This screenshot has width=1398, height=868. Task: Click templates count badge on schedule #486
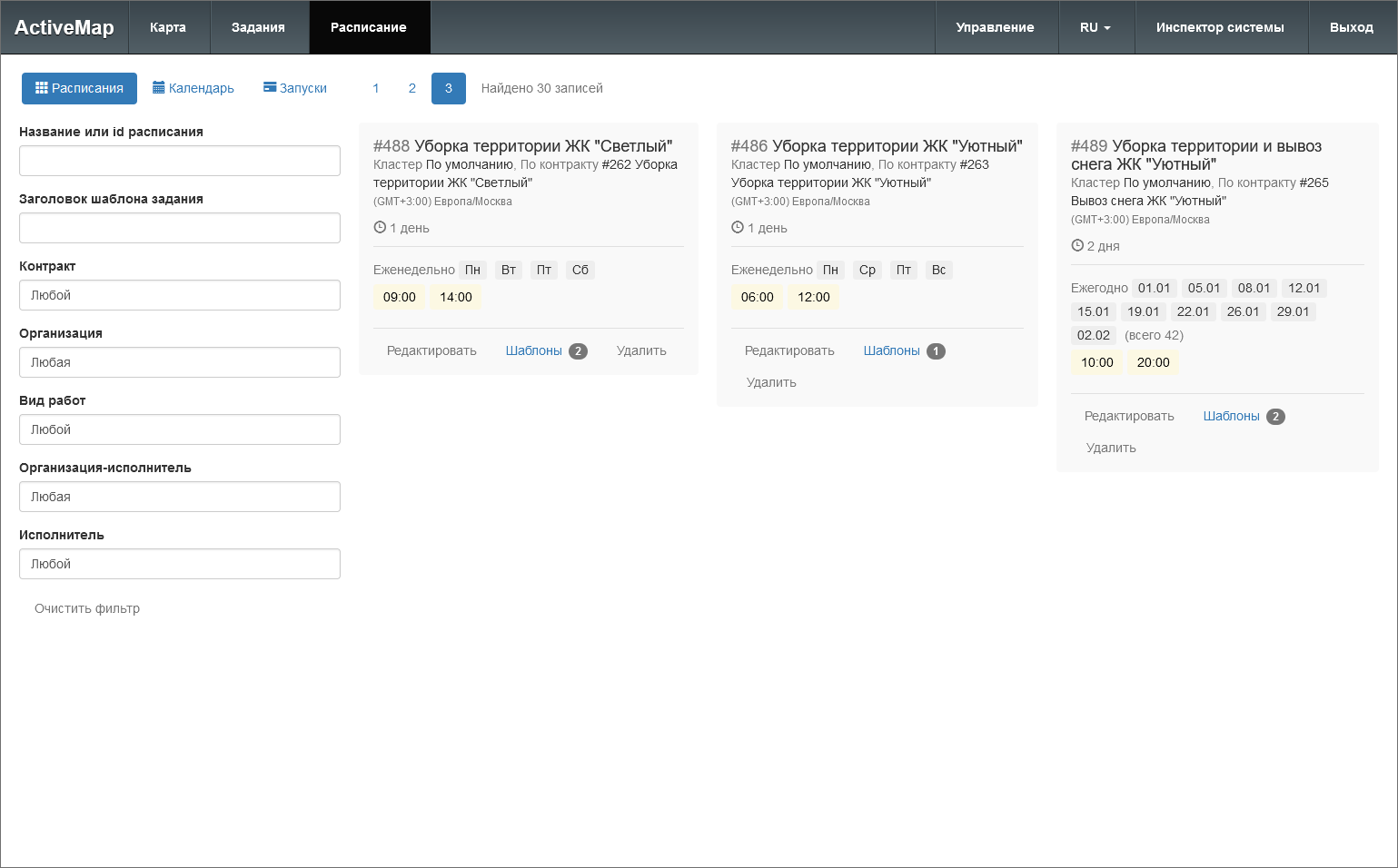(x=936, y=351)
